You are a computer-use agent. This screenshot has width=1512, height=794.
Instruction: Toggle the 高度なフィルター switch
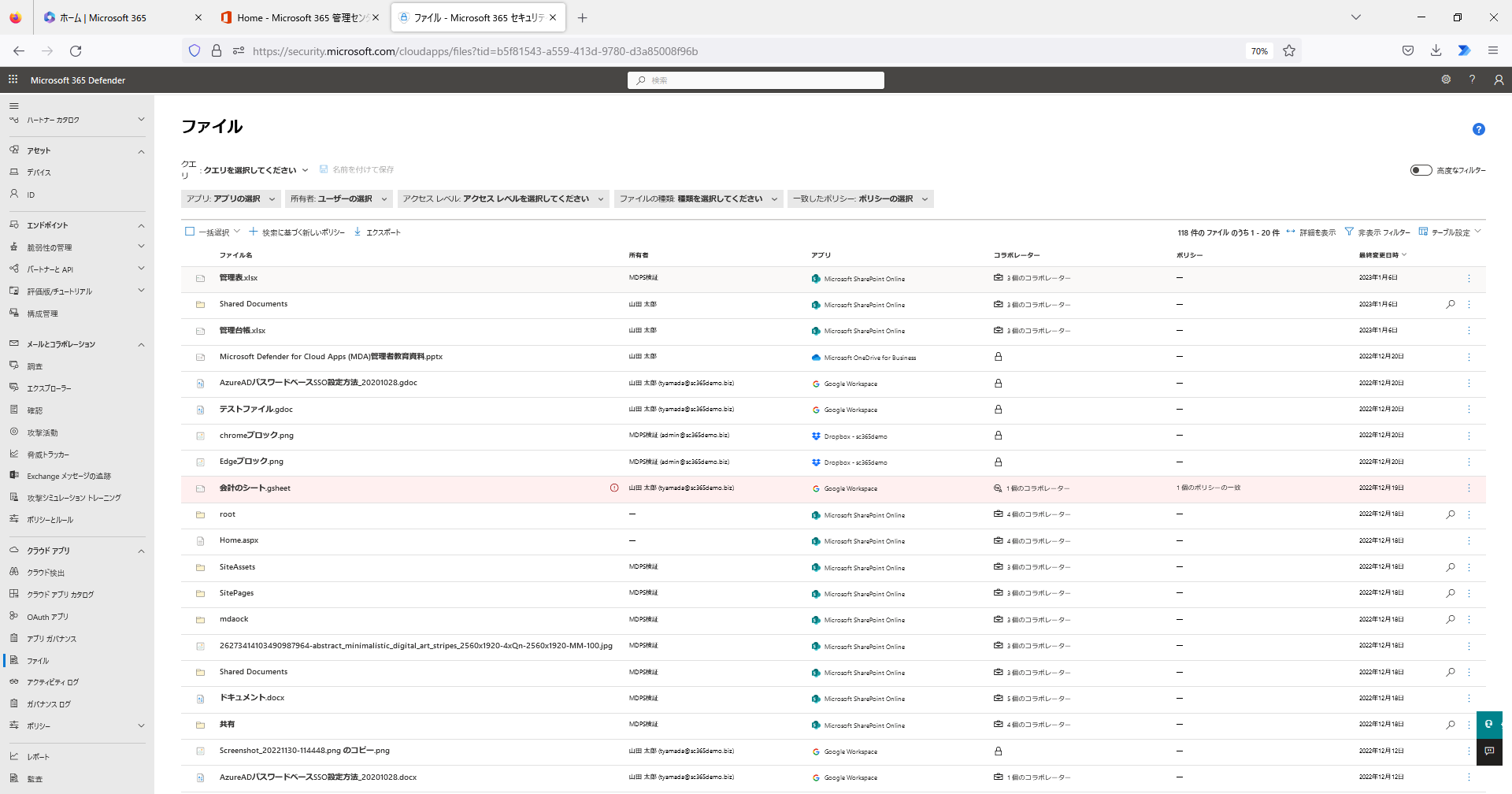(x=1421, y=170)
